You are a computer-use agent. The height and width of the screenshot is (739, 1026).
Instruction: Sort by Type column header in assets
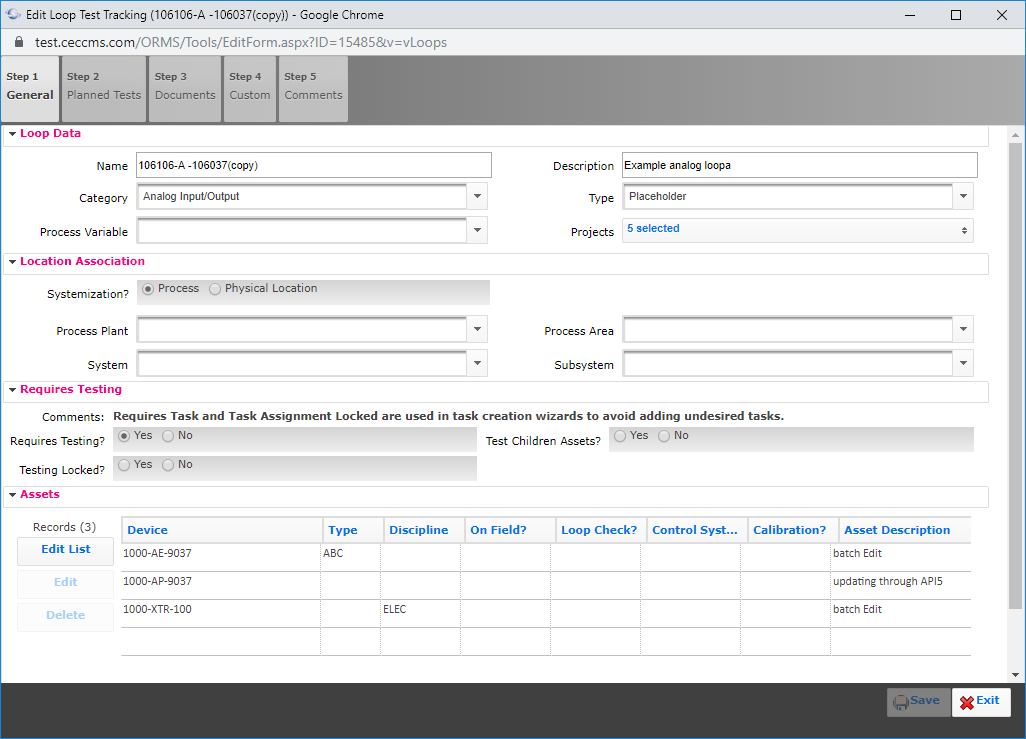pos(353,530)
